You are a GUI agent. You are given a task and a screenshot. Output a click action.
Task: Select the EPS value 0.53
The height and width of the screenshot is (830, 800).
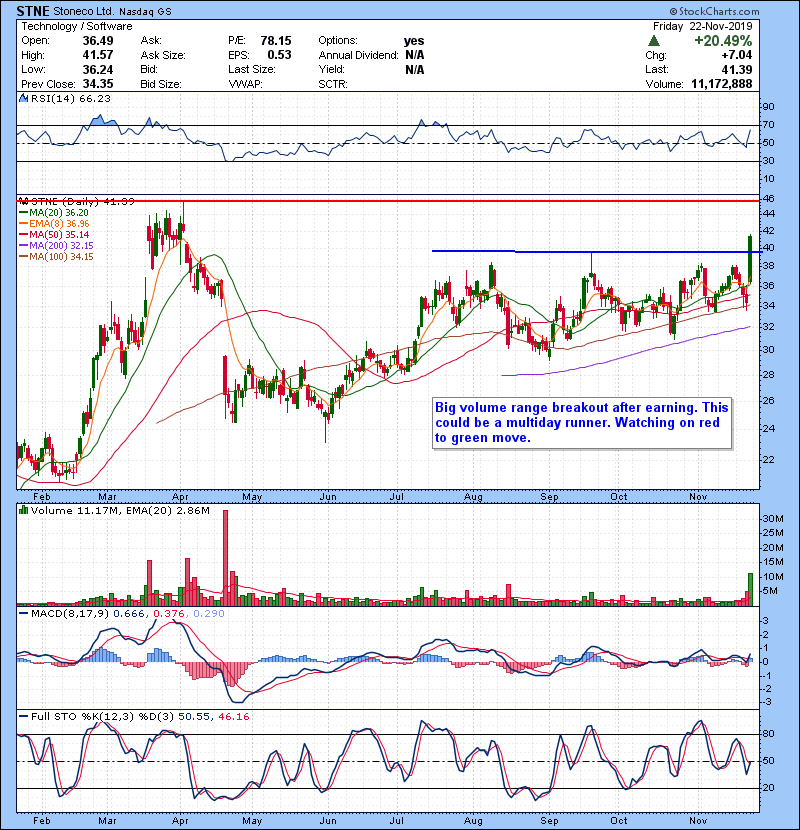[280, 55]
